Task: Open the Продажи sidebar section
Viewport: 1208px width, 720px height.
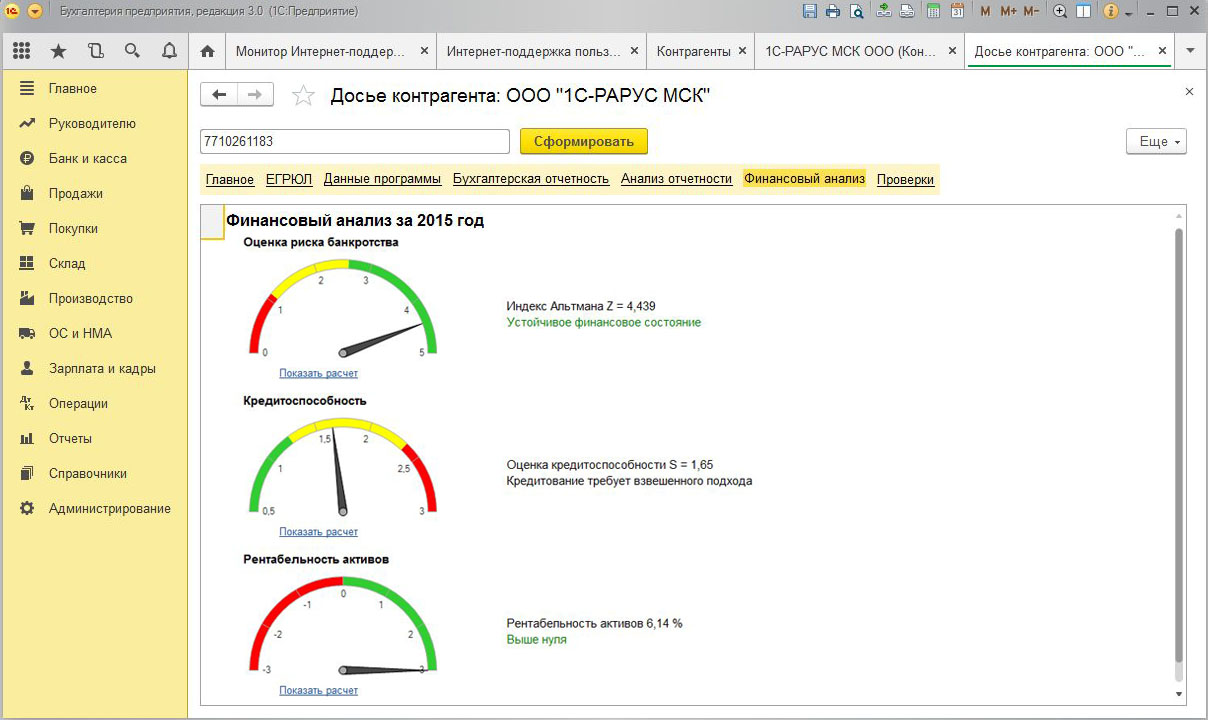Action: 94,194
